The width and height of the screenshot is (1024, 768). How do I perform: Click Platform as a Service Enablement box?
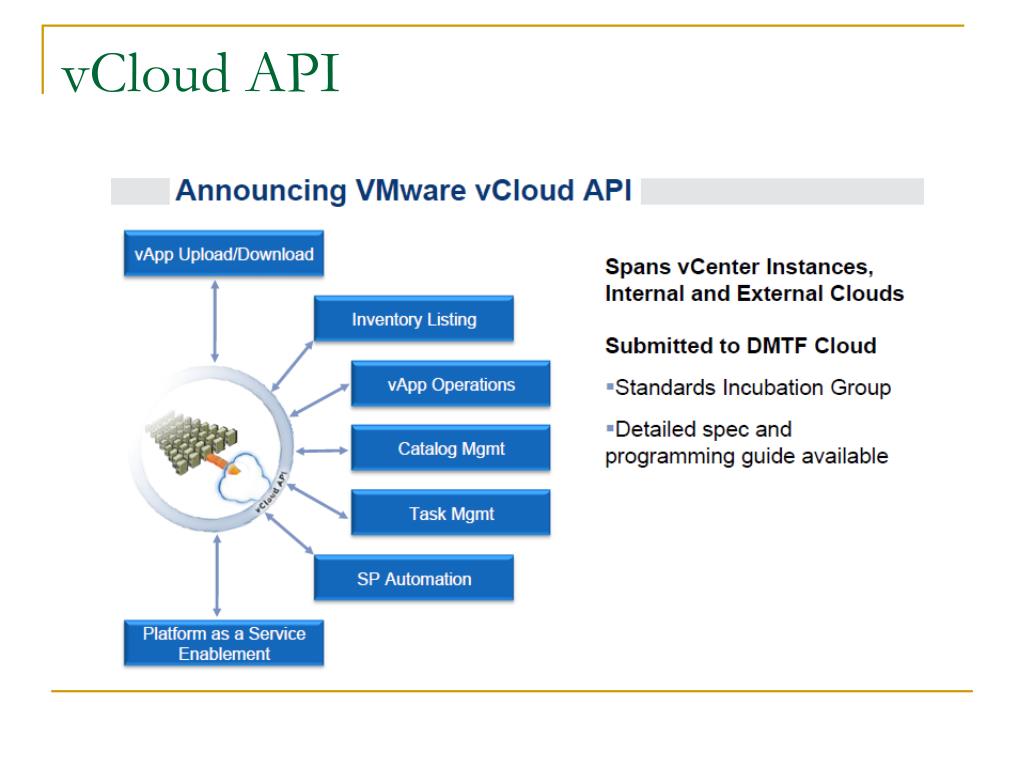pyautogui.click(x=223, y=643)
